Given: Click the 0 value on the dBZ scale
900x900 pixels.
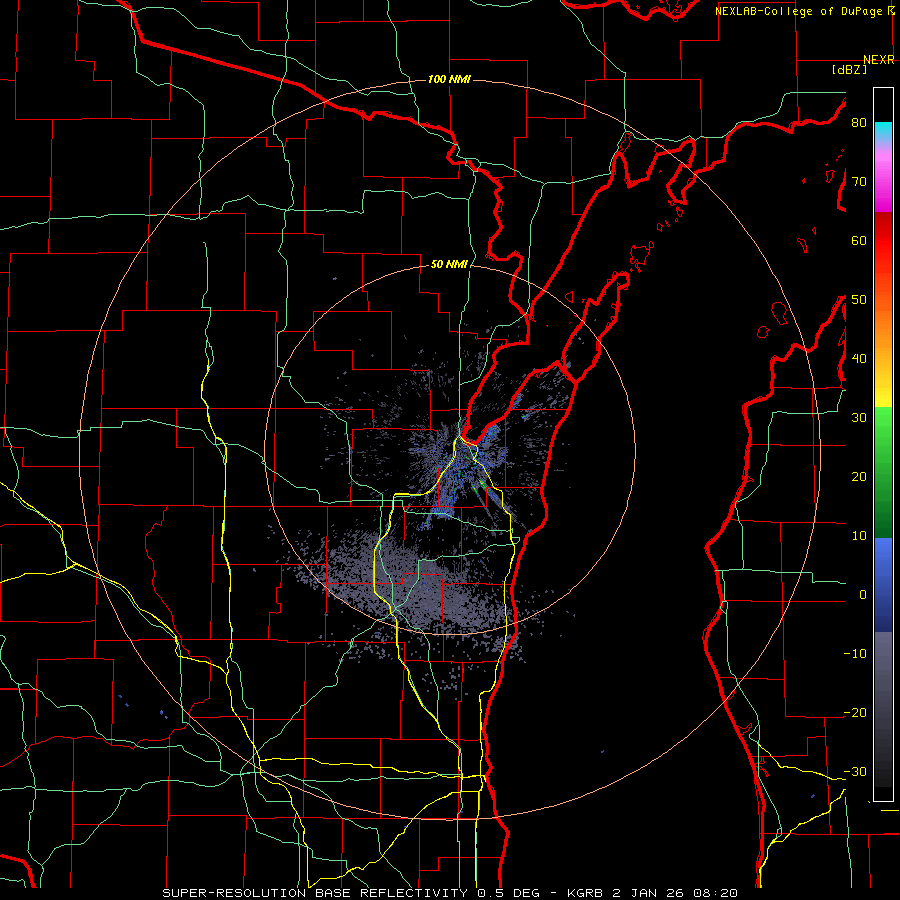Looking at the screenshot, I should click(862, 595).
